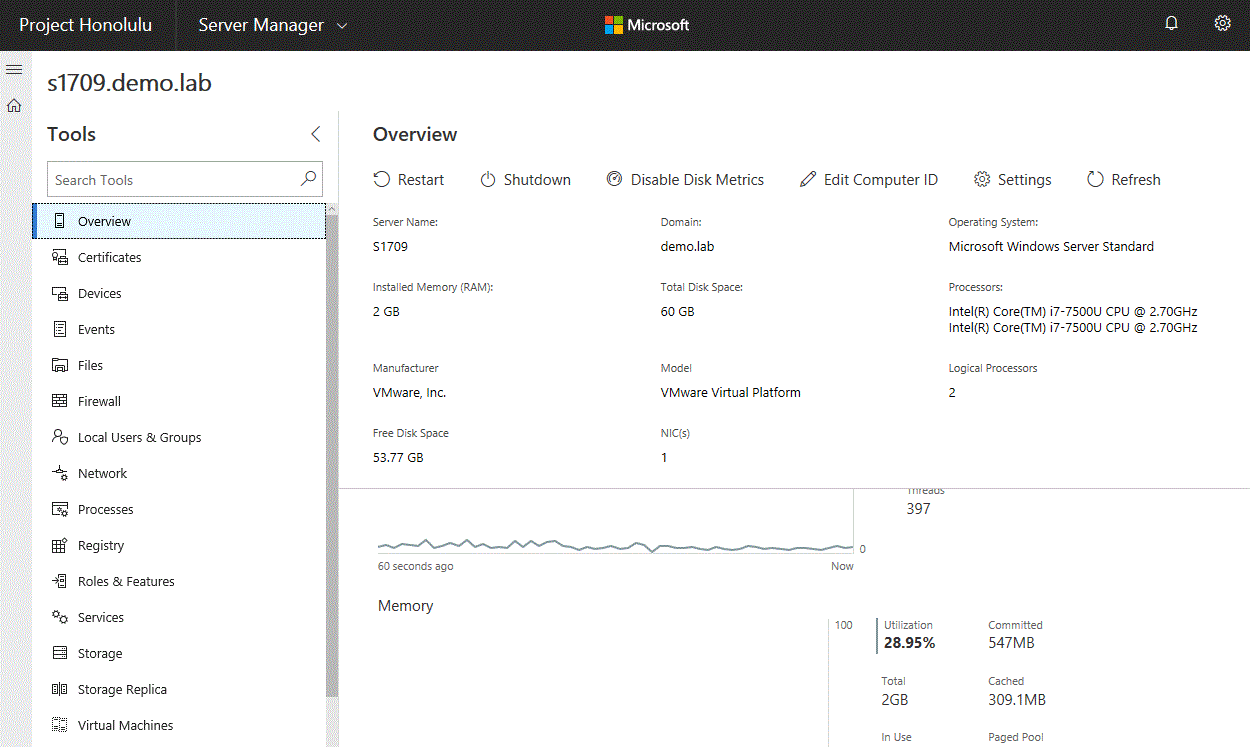Click Edit Computer ID
Image resolution: width=1250 pixels, height=747 pixels.
pyautogui.click(x=868, y=180)
